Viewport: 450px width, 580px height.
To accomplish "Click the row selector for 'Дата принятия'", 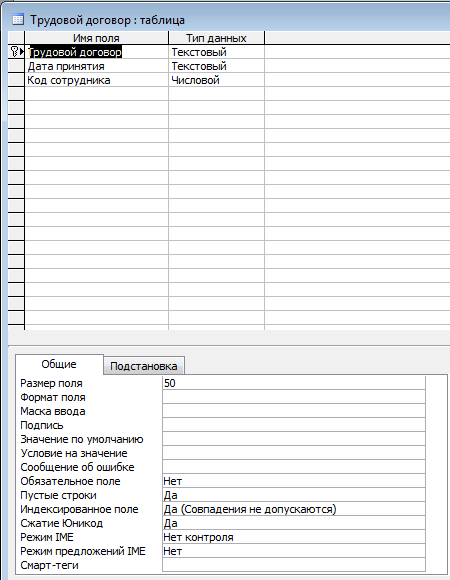I will click(x=16, y=66).
